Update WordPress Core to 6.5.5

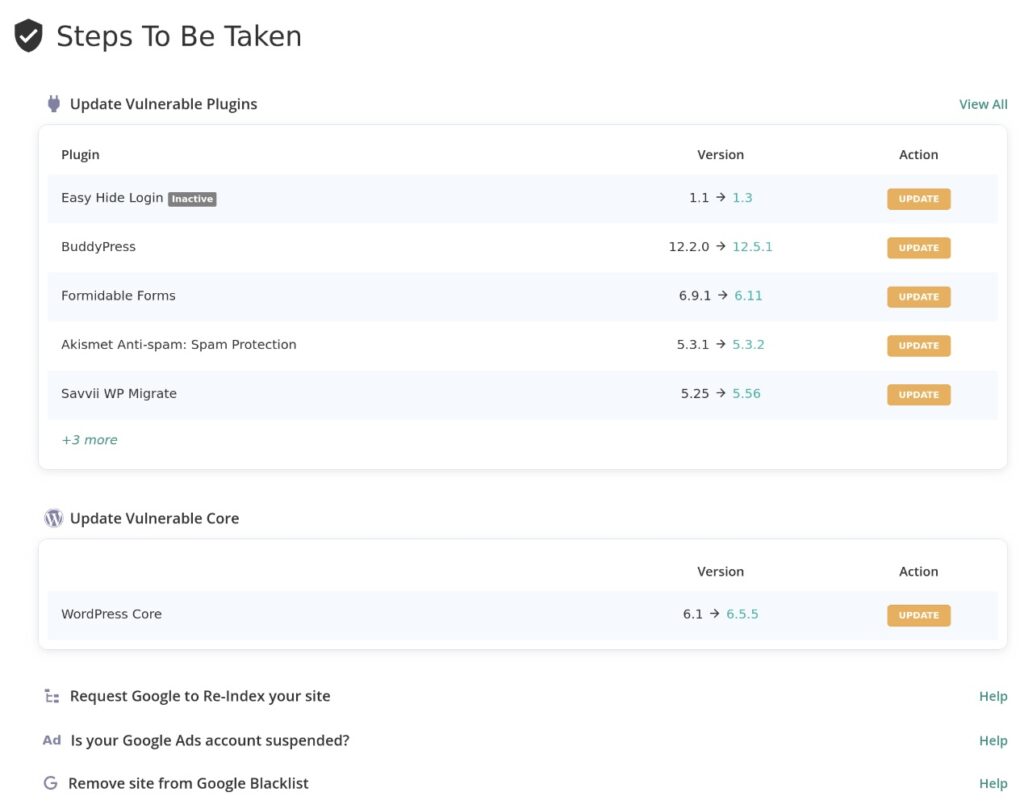point(918,615)
